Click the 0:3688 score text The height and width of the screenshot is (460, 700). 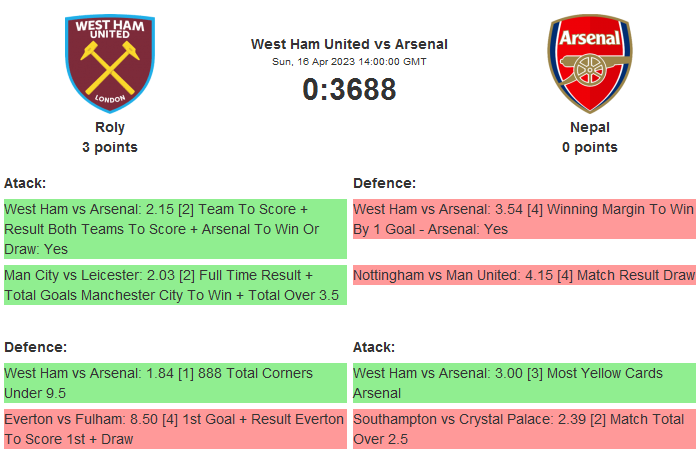349,90
